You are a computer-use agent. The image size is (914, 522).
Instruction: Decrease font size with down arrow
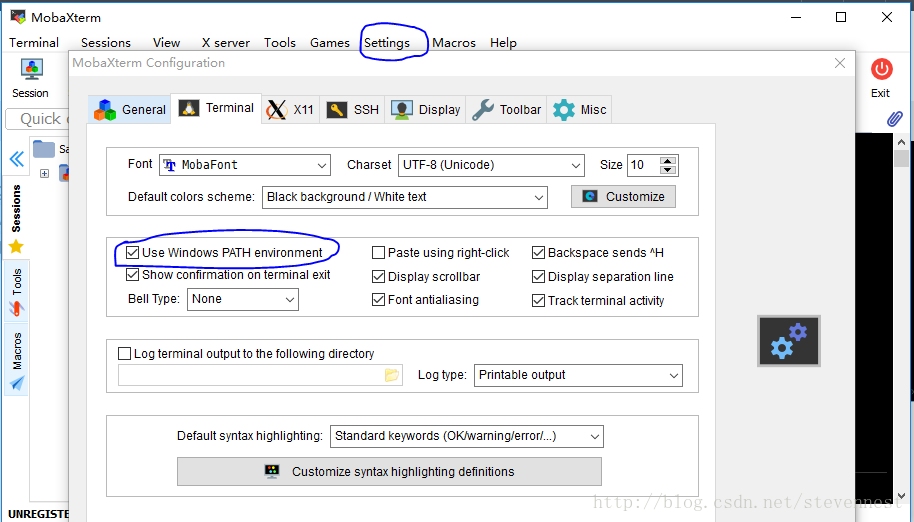pyautogui.click(x=668, y=170)
